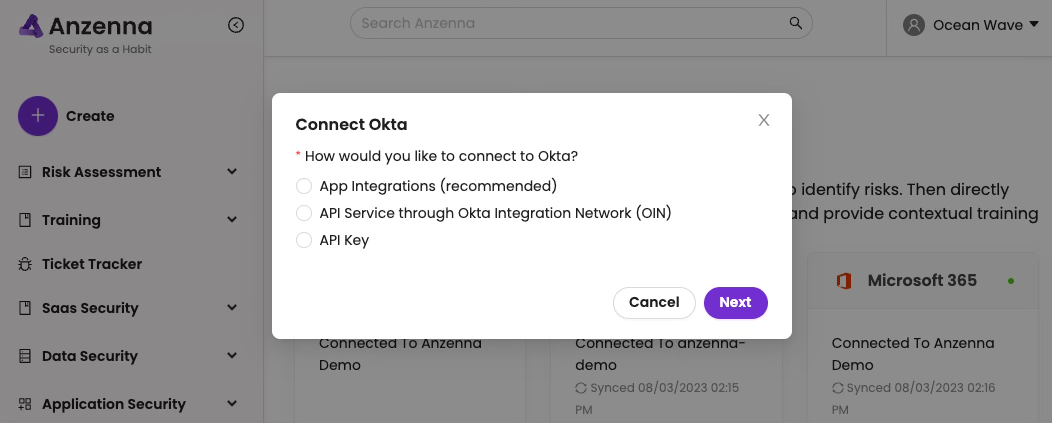1052x423 pixels.
Task: Open the Saas Security menu item
Action: tap(90, 308)
